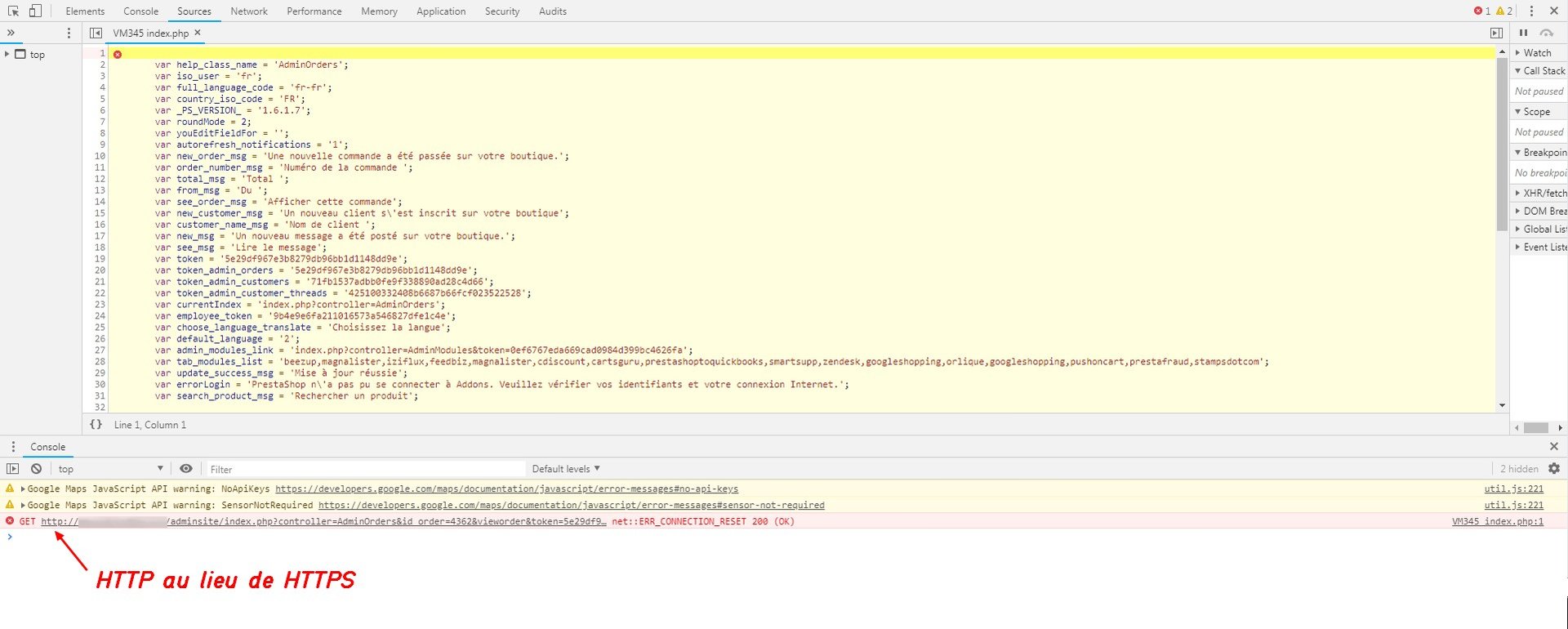
Task: Click the red error icon on GET message
Action: click(10, 520)
